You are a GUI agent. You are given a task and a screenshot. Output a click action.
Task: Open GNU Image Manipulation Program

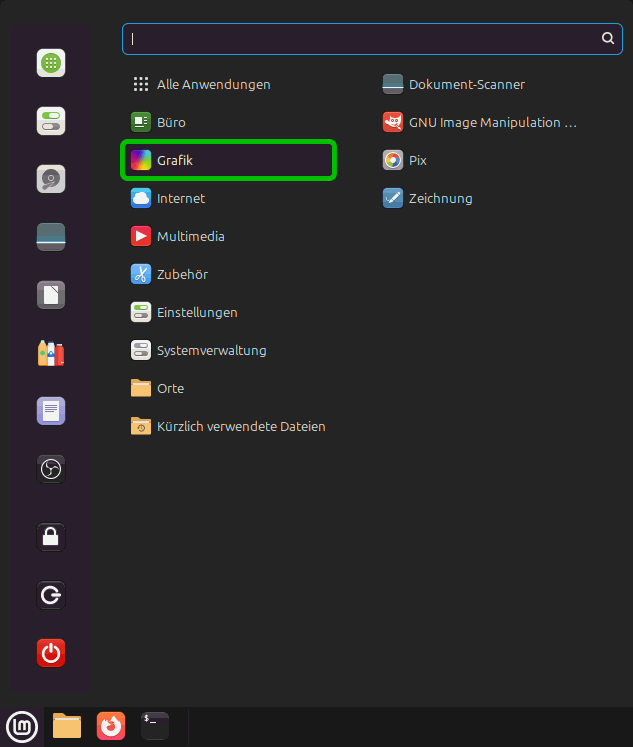pos(480,122)
